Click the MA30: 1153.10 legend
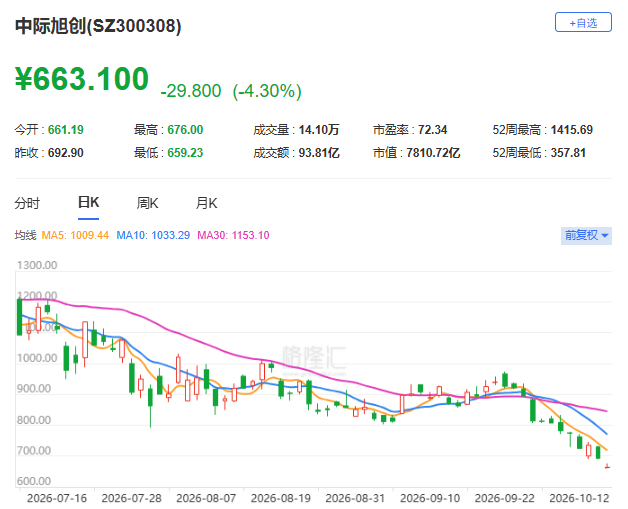 (233, 235)
